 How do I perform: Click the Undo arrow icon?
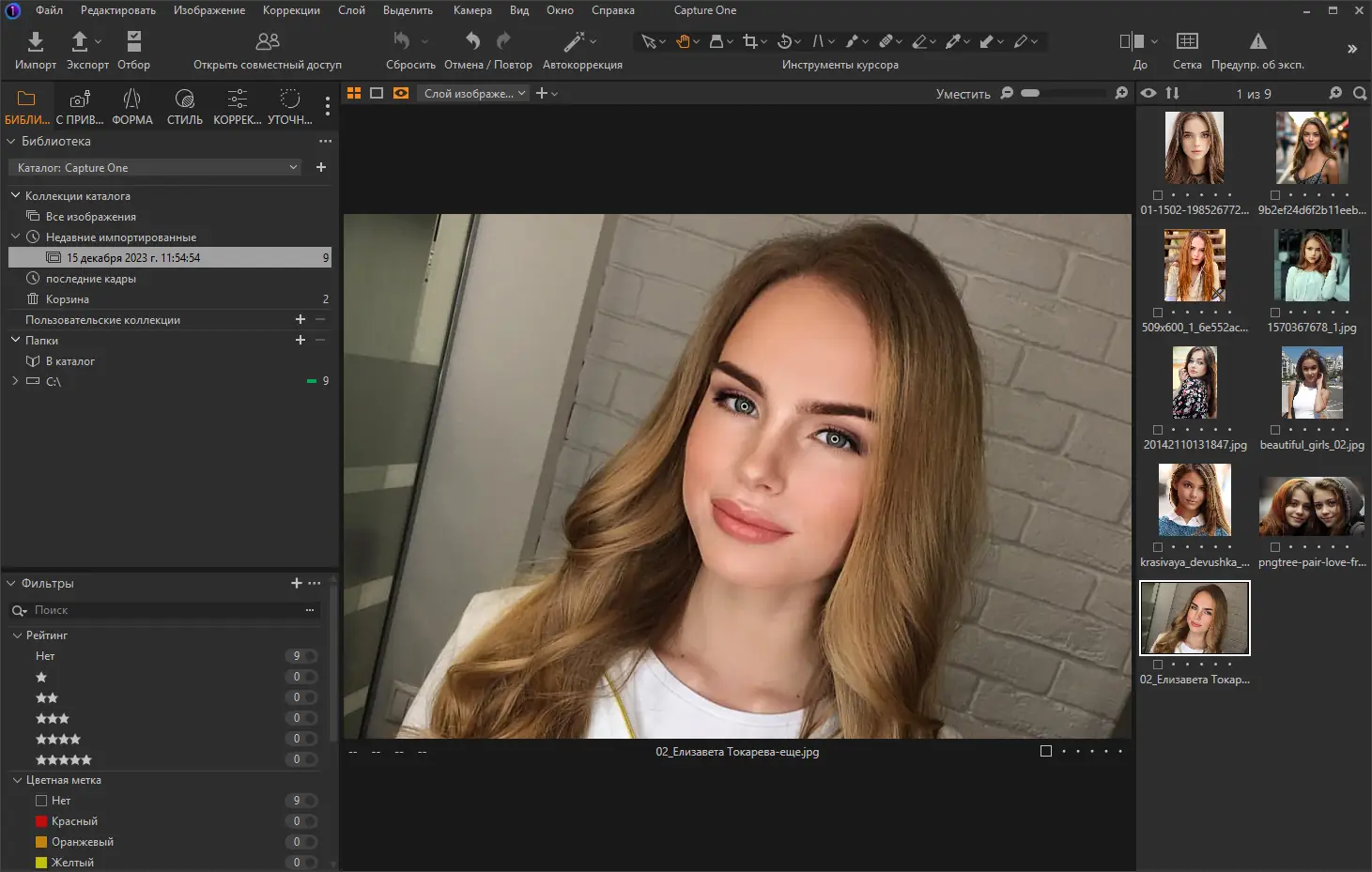472,41
